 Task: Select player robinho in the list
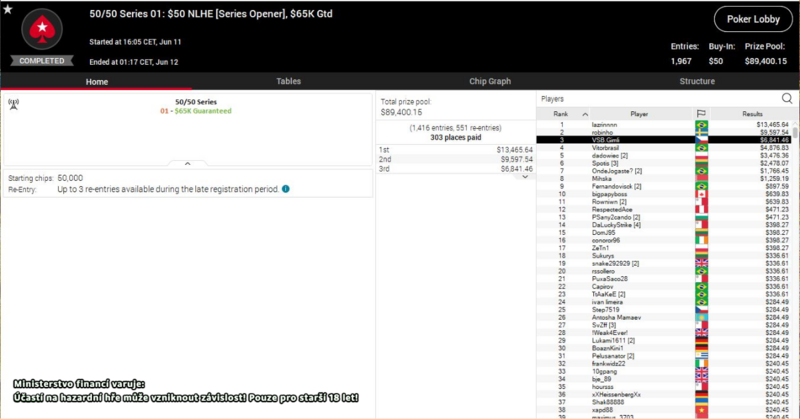point(602,132)
